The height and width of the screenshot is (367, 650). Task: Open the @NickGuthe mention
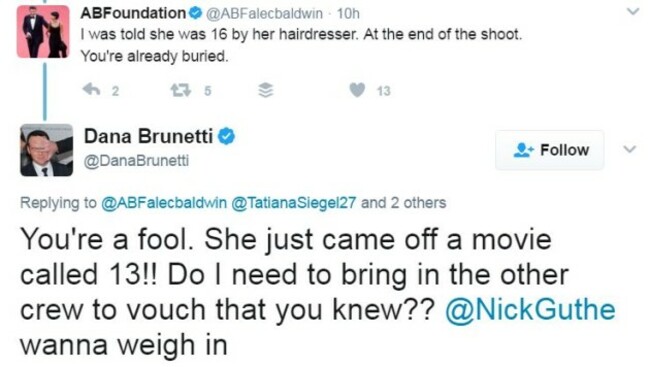click(530, 310)
